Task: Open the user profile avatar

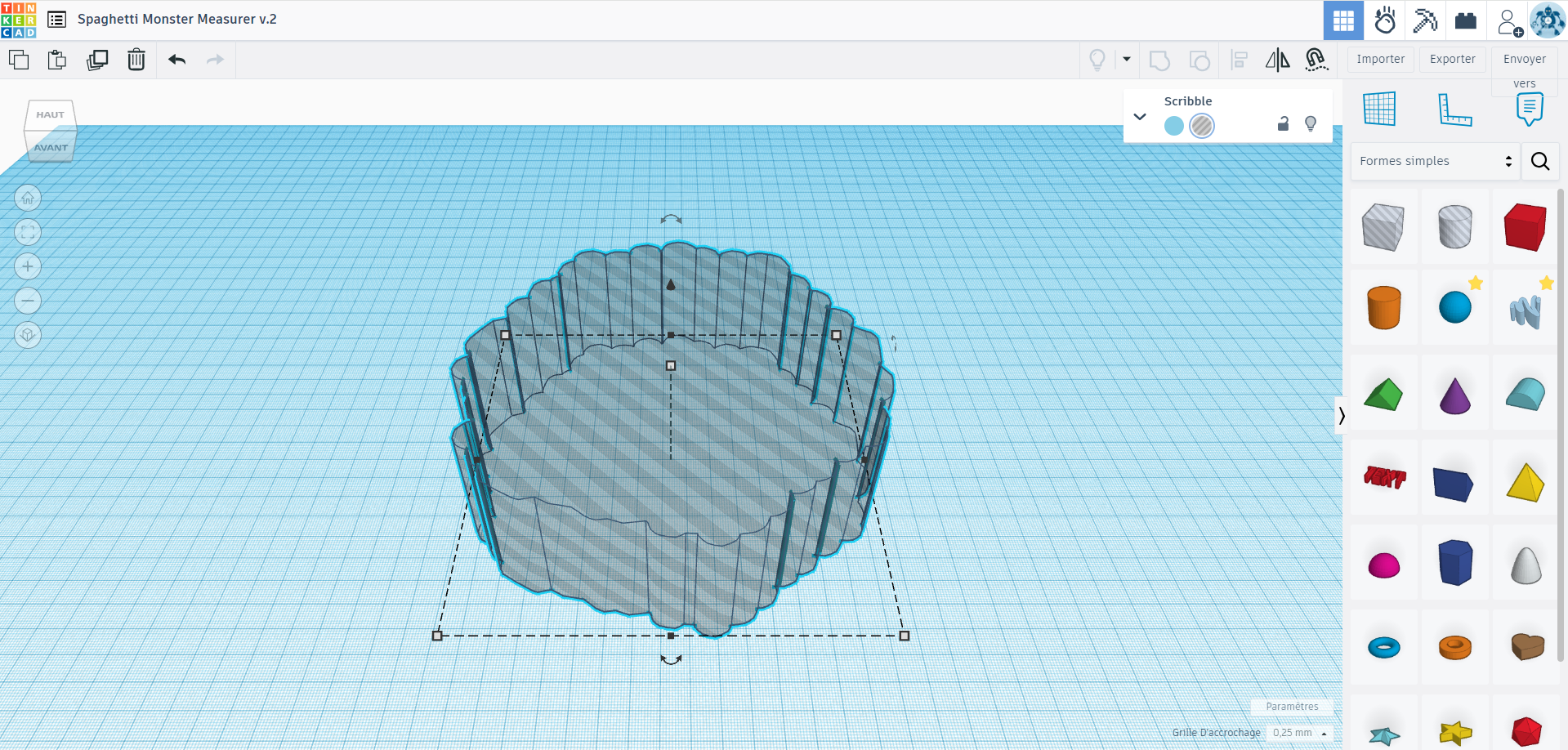Action: pyautogui.click(x=1548, y=20)
